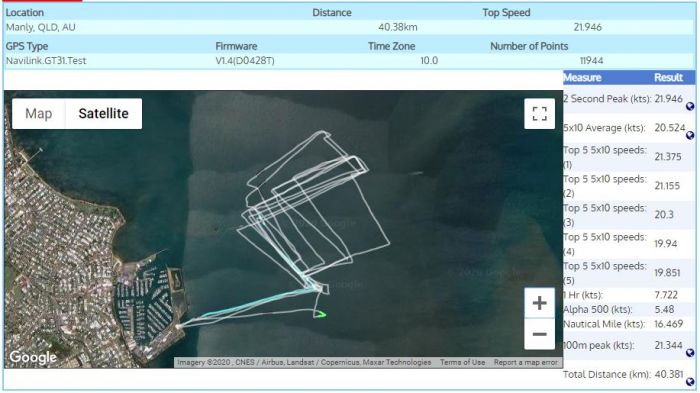
Task: Show Total Distance globe icon
Action: click(690, 382)
